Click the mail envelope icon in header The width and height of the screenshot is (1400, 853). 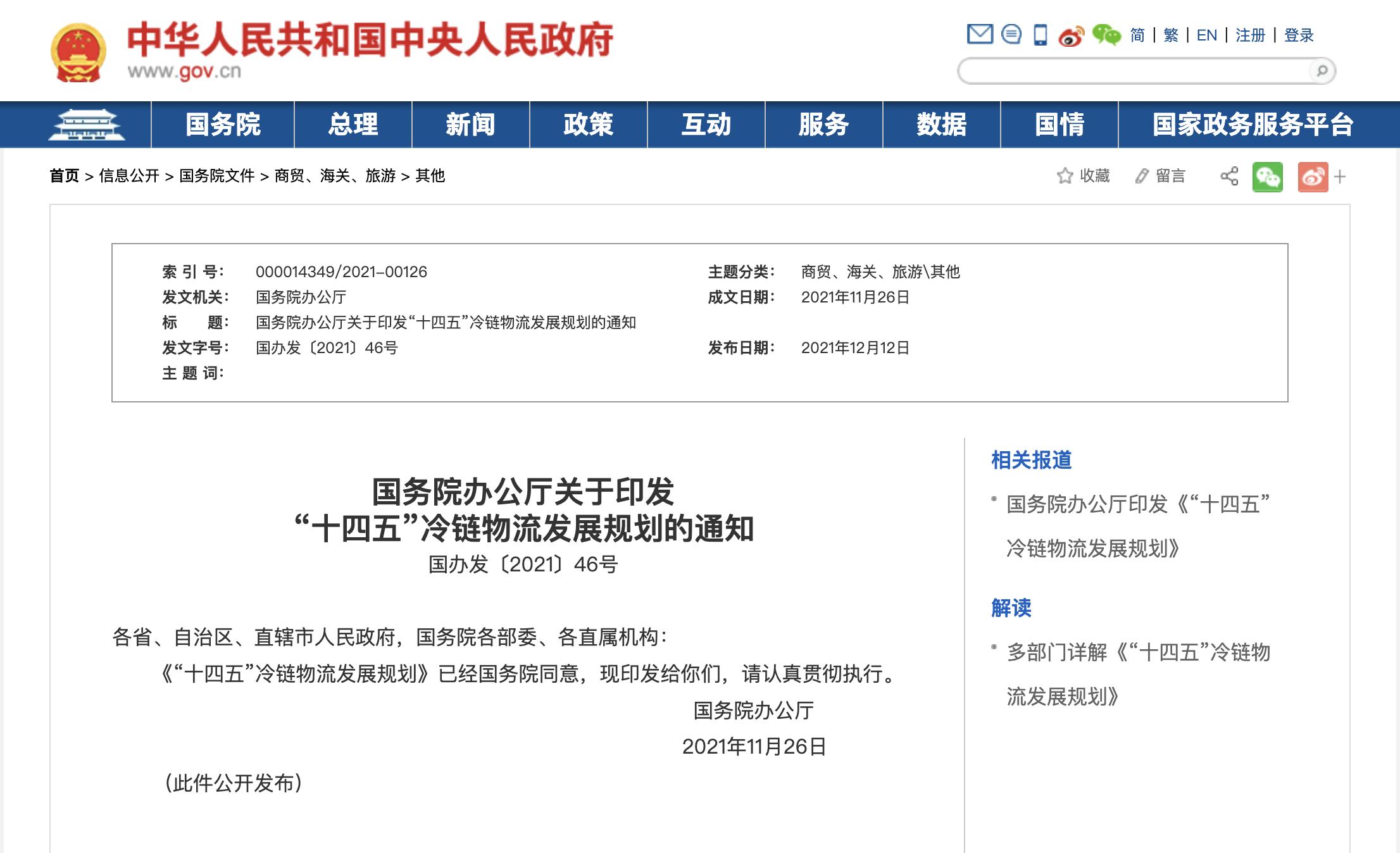coord(980,34)
